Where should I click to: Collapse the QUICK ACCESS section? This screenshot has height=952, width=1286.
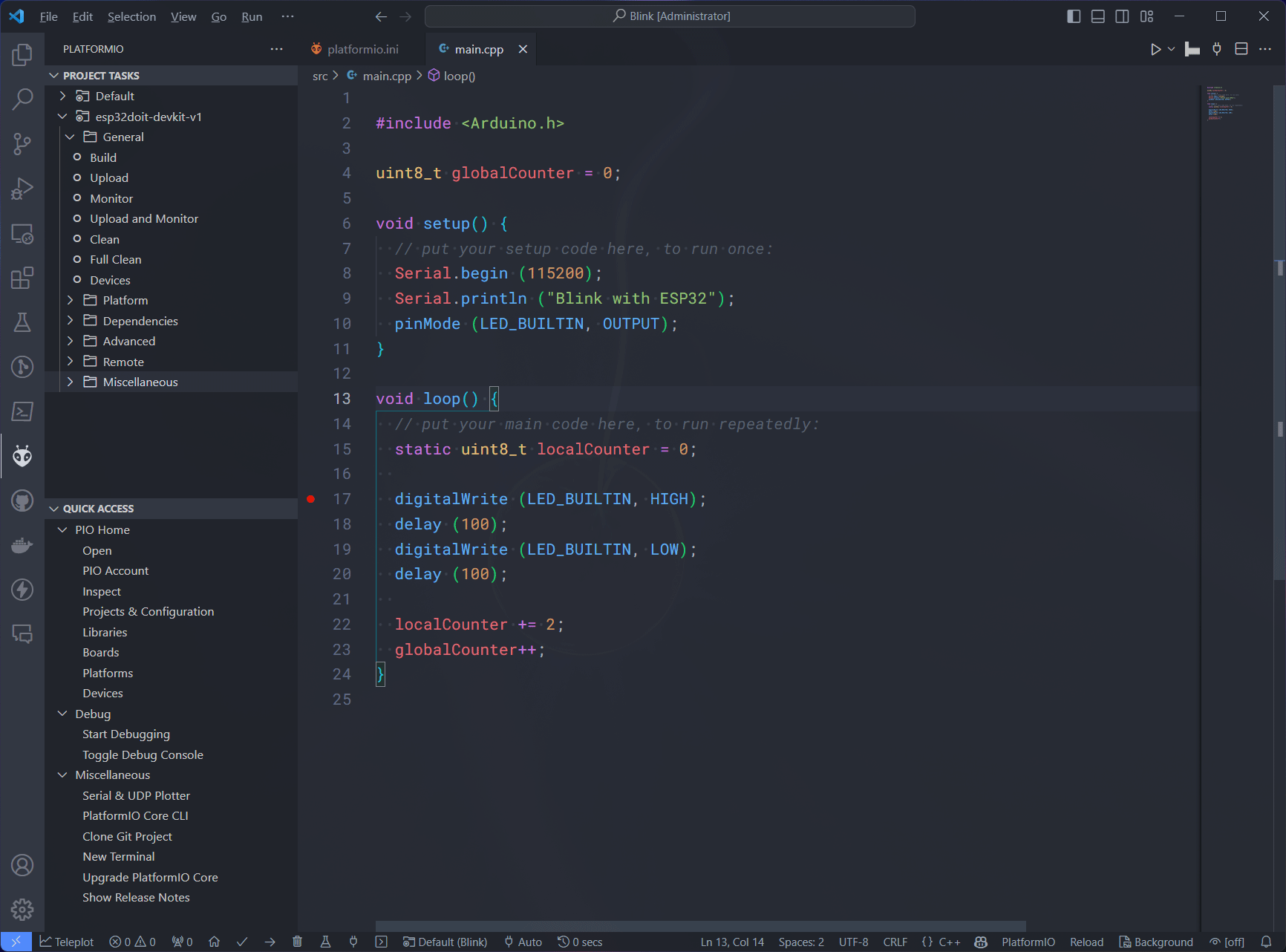(171, 509)
